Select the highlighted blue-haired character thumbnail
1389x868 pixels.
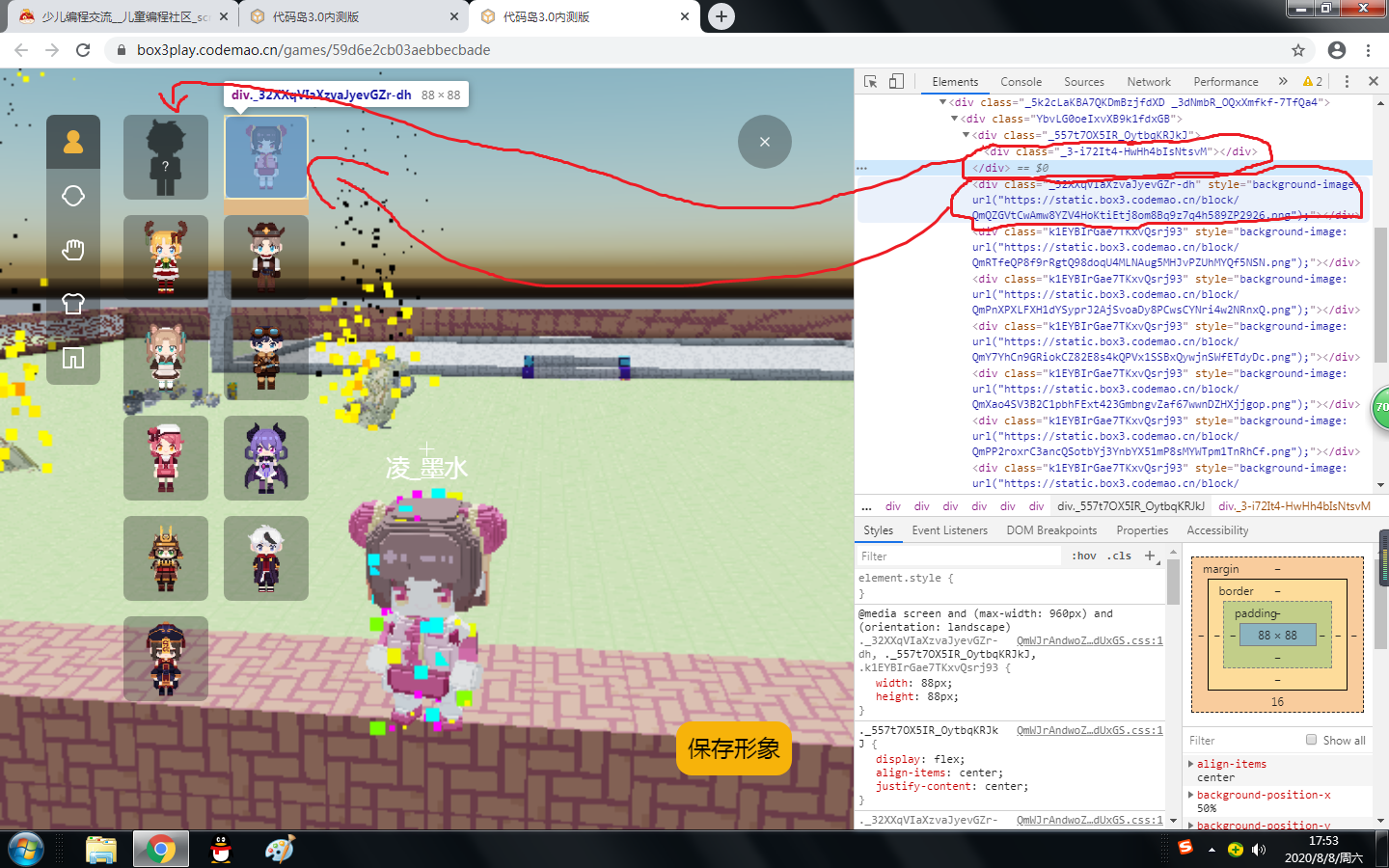pos(266,157)
